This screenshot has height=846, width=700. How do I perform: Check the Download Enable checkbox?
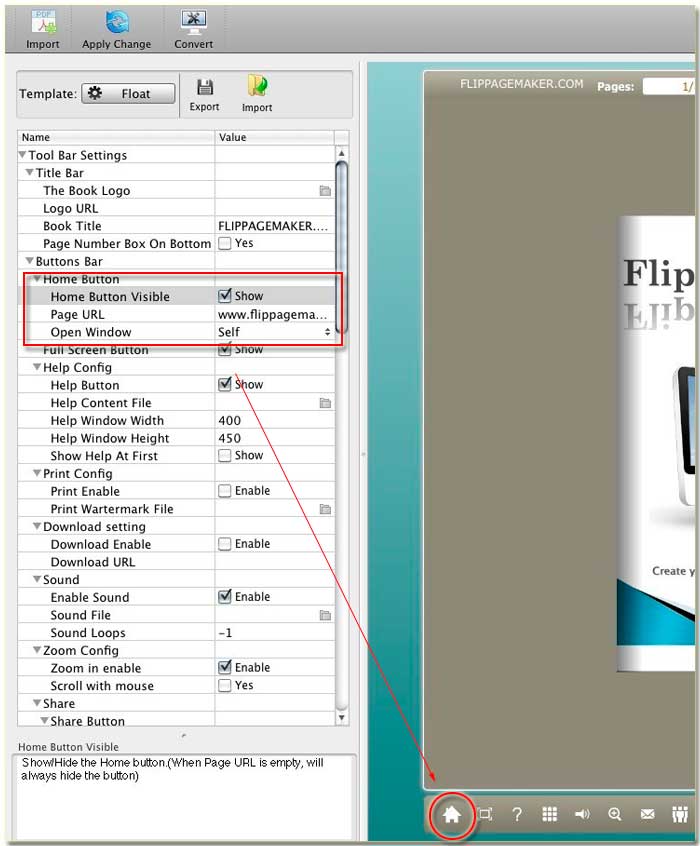click(x=225, y=544)
